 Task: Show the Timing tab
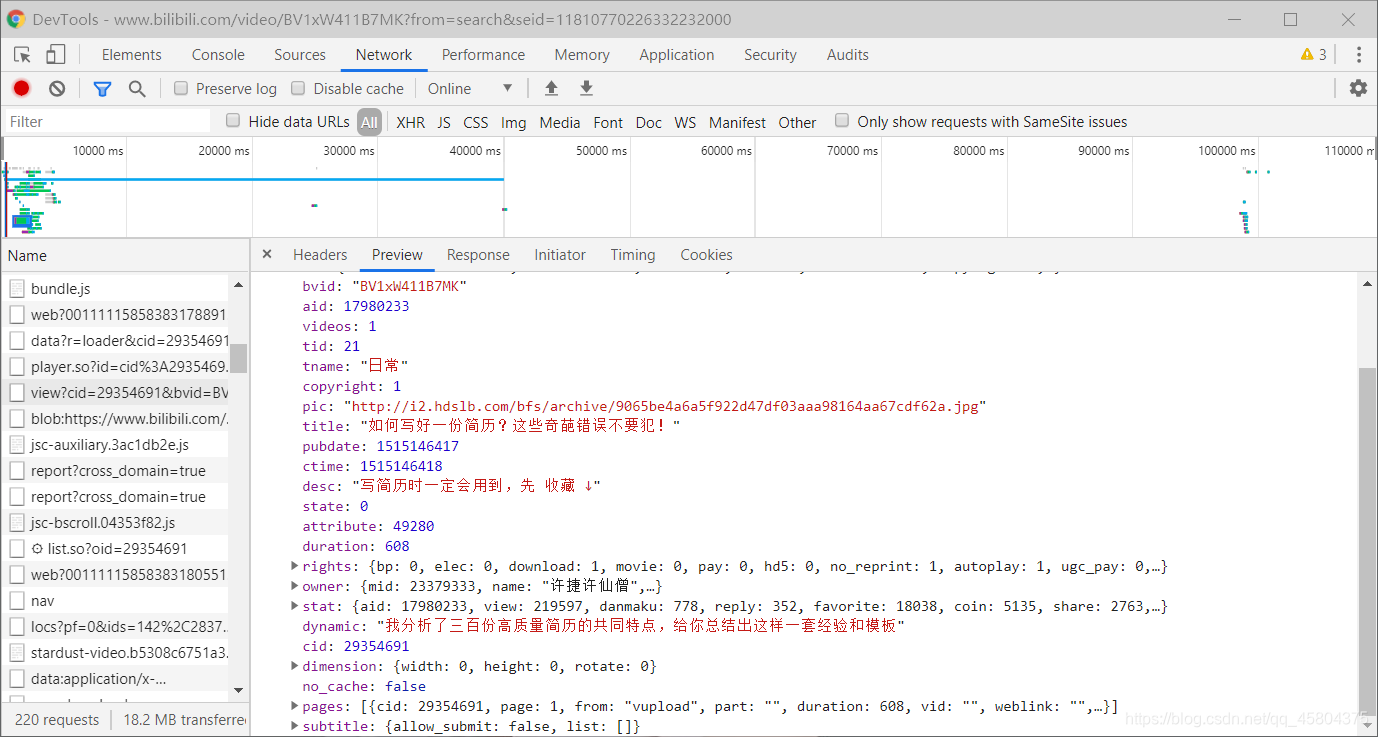[633, 255]
